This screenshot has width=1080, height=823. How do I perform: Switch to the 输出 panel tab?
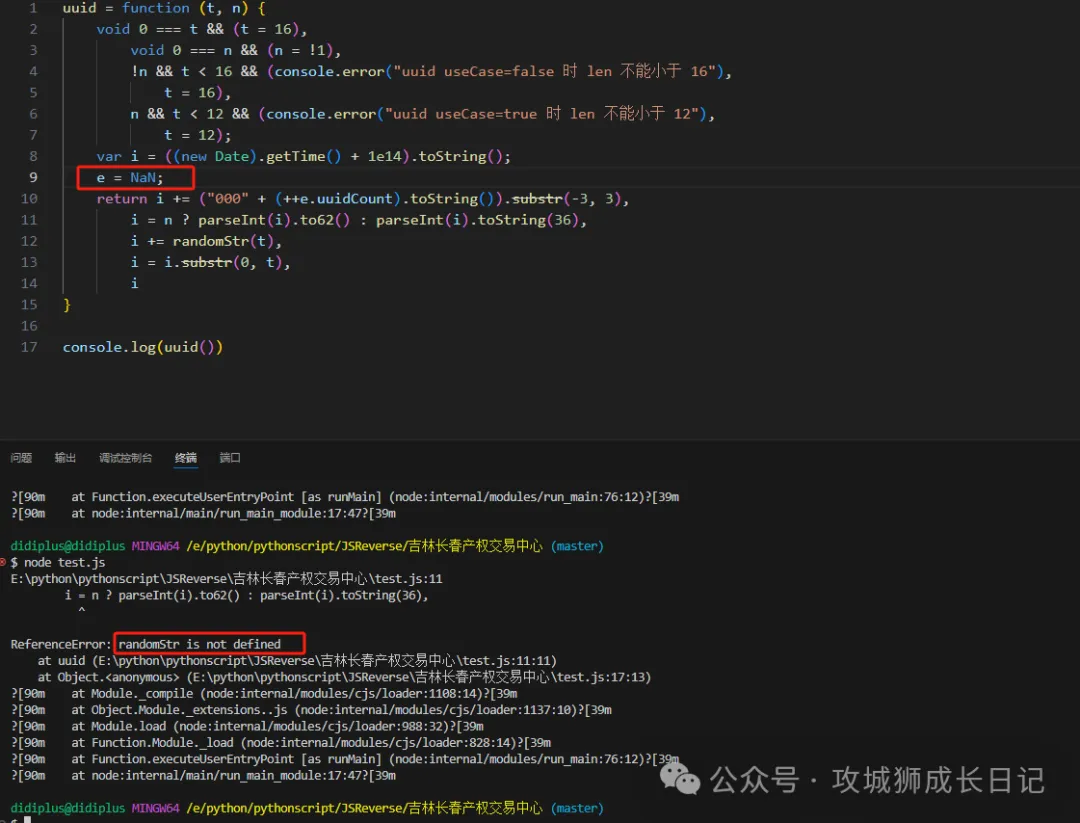[65, 458]
